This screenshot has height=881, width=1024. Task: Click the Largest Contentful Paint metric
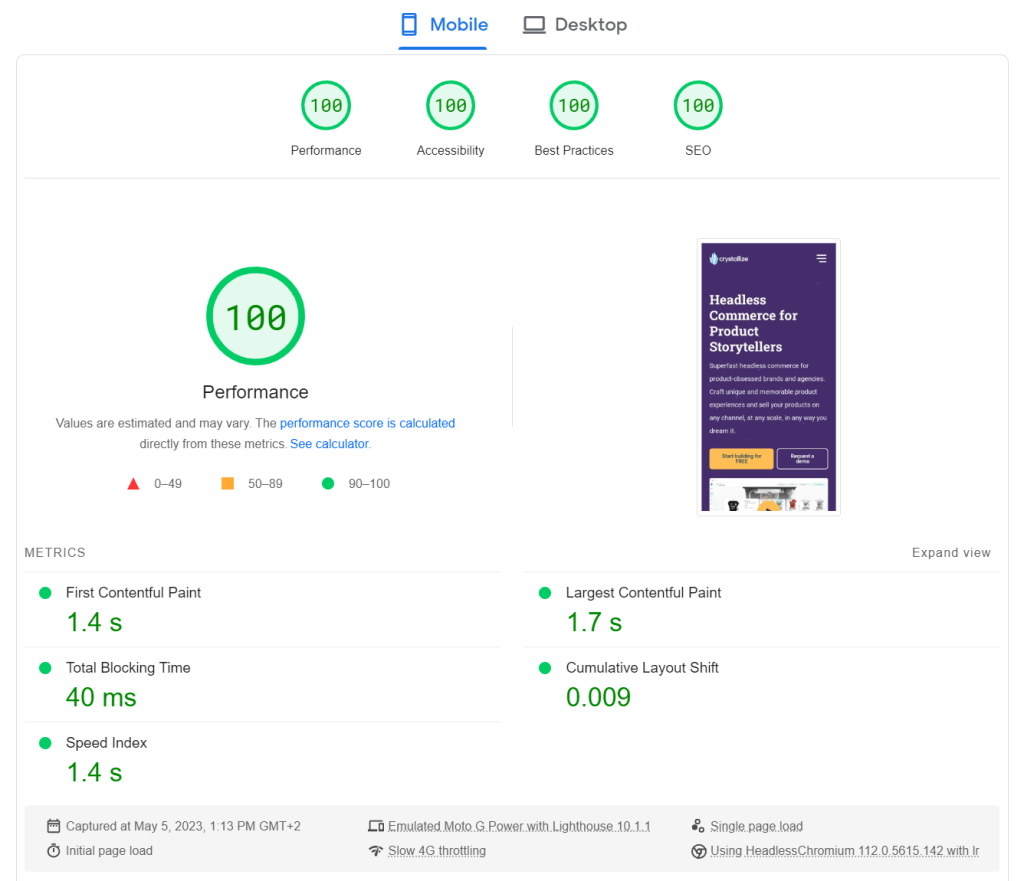tap(643, 593)
